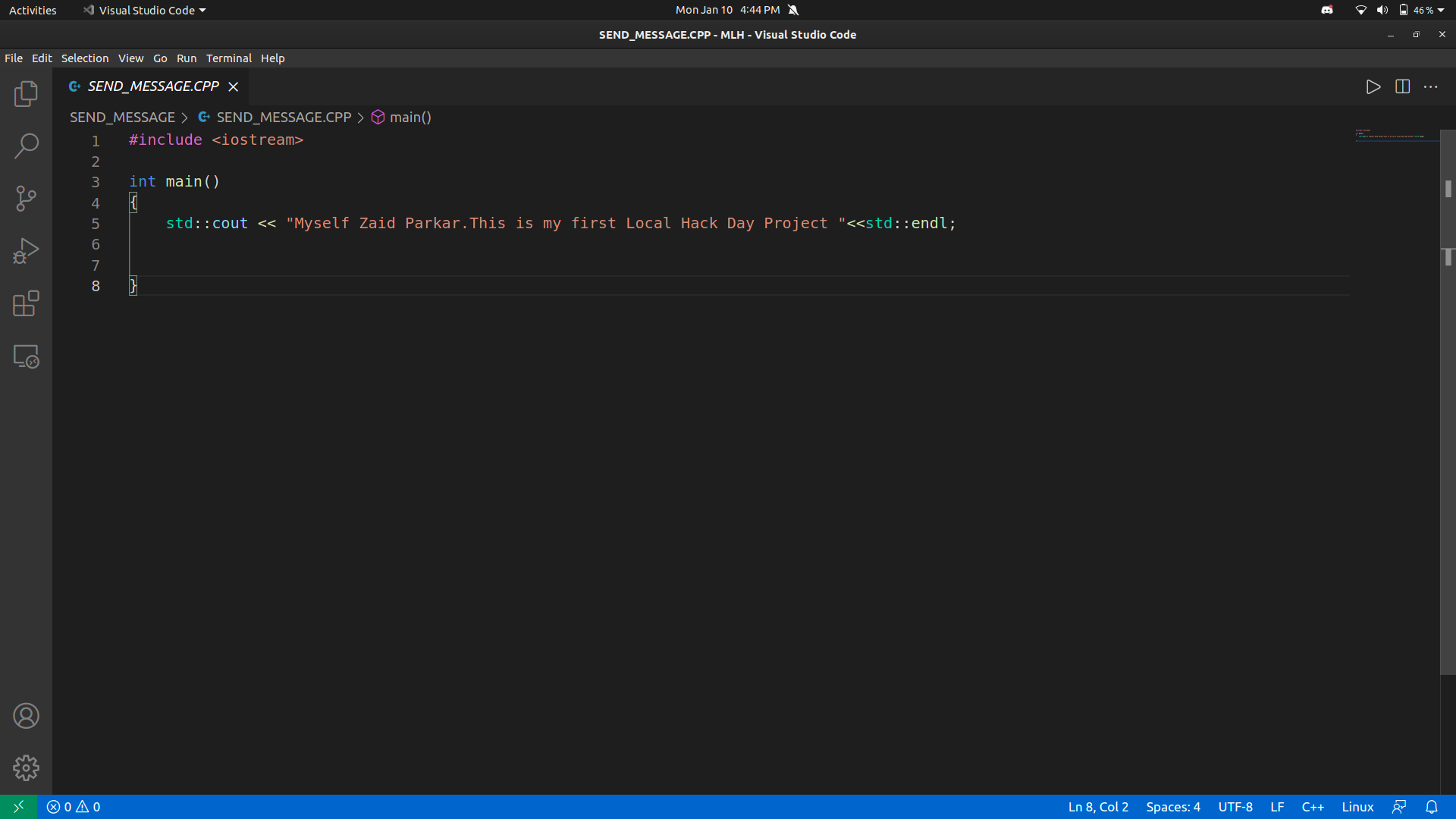Open Visual Studio Code app menu dropdown
The image size is (1456, 819).
coord(146,10)
